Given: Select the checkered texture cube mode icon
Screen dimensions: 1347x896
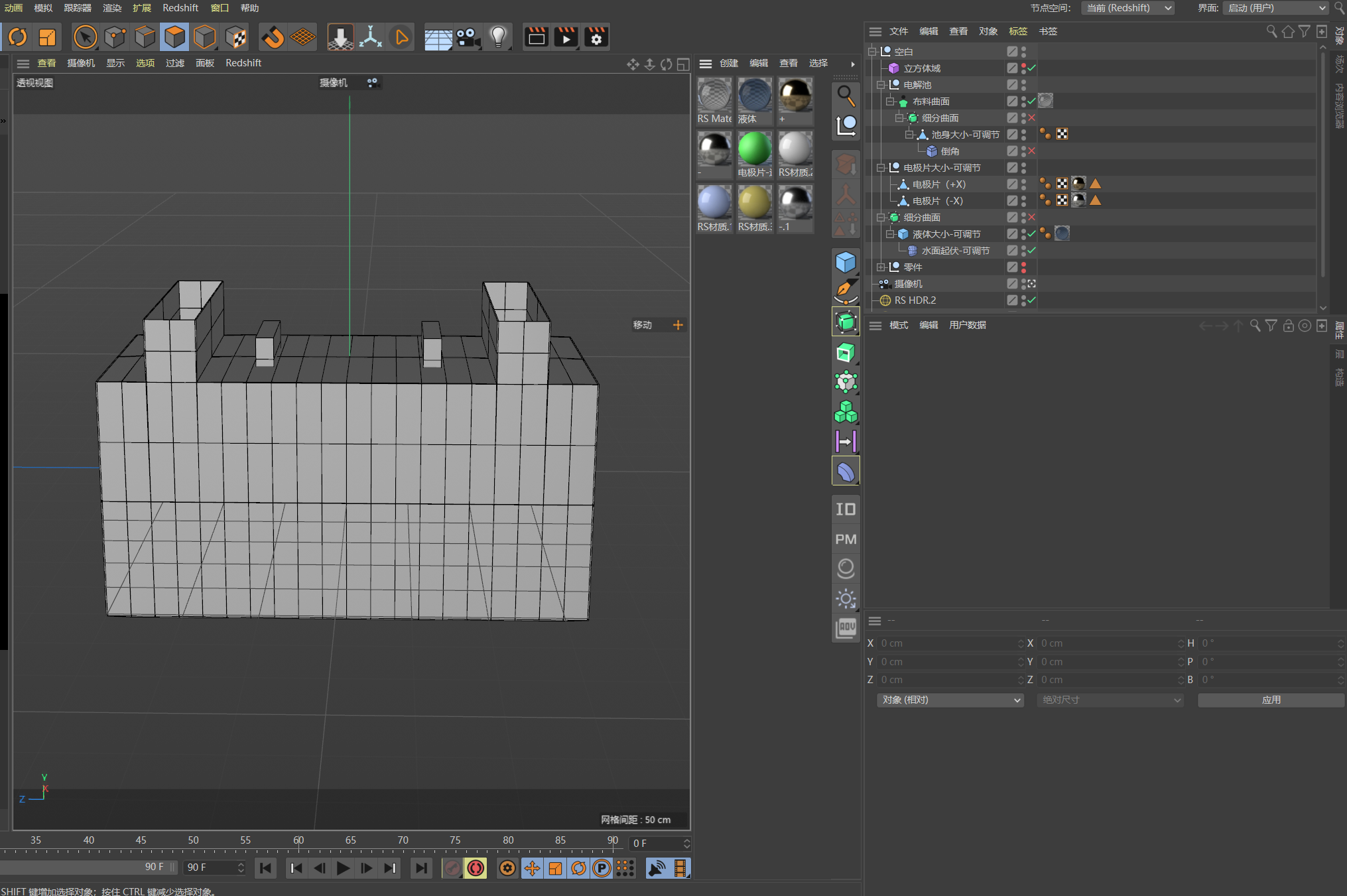Looking at the screenshot, I should 235,37.
